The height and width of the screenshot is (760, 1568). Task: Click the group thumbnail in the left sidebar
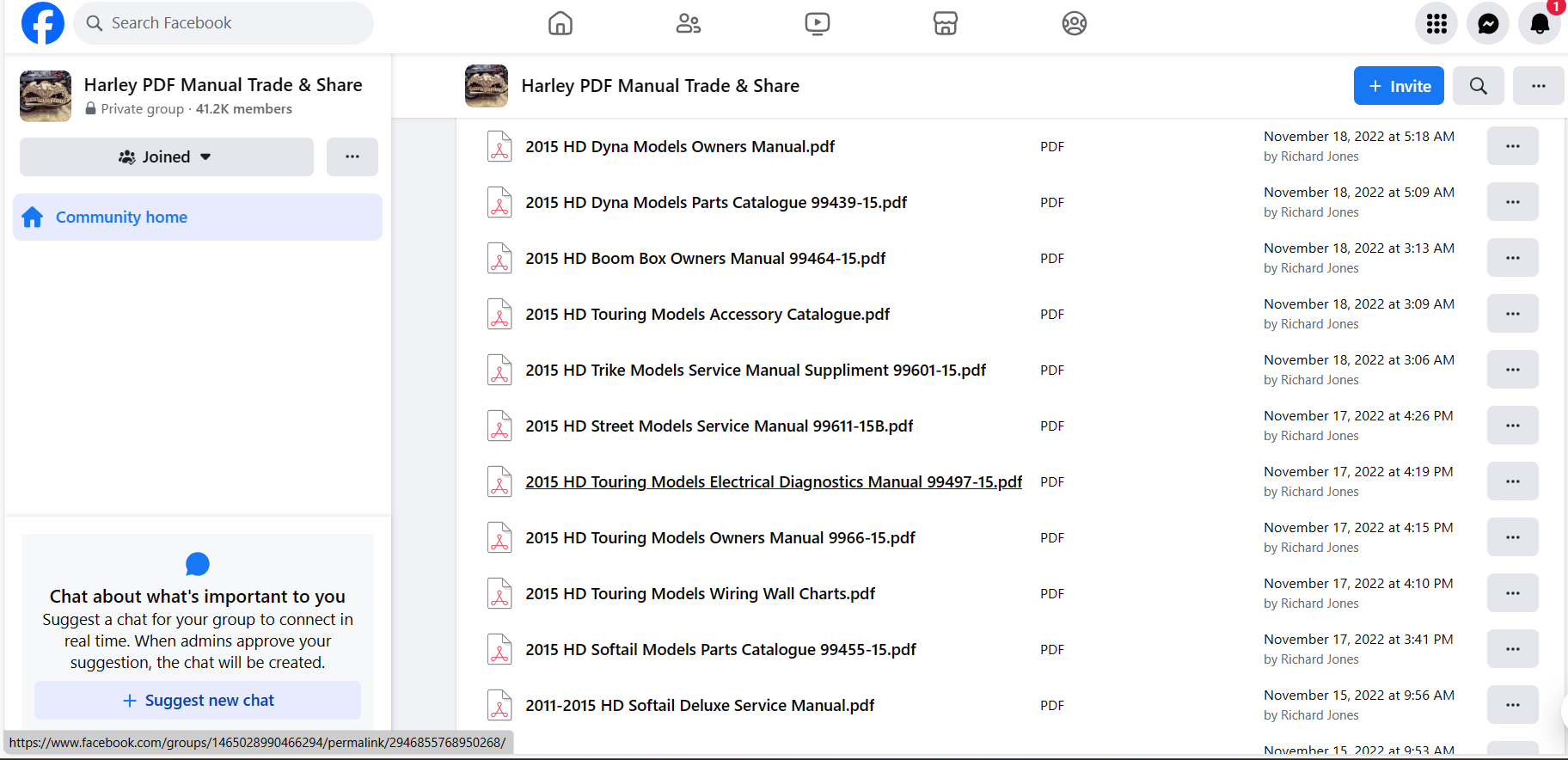[x=46, y=96]
